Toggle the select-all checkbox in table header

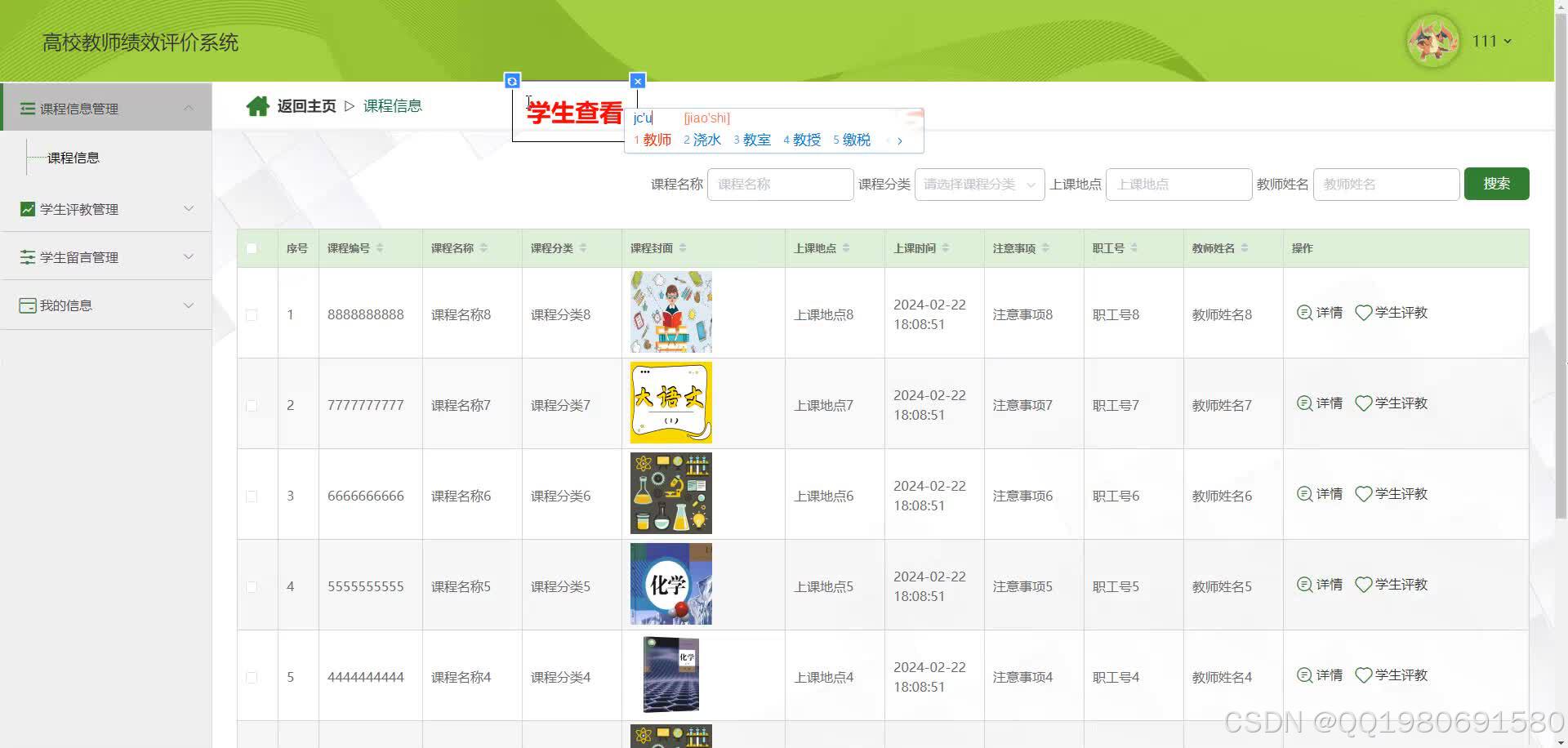252,247
